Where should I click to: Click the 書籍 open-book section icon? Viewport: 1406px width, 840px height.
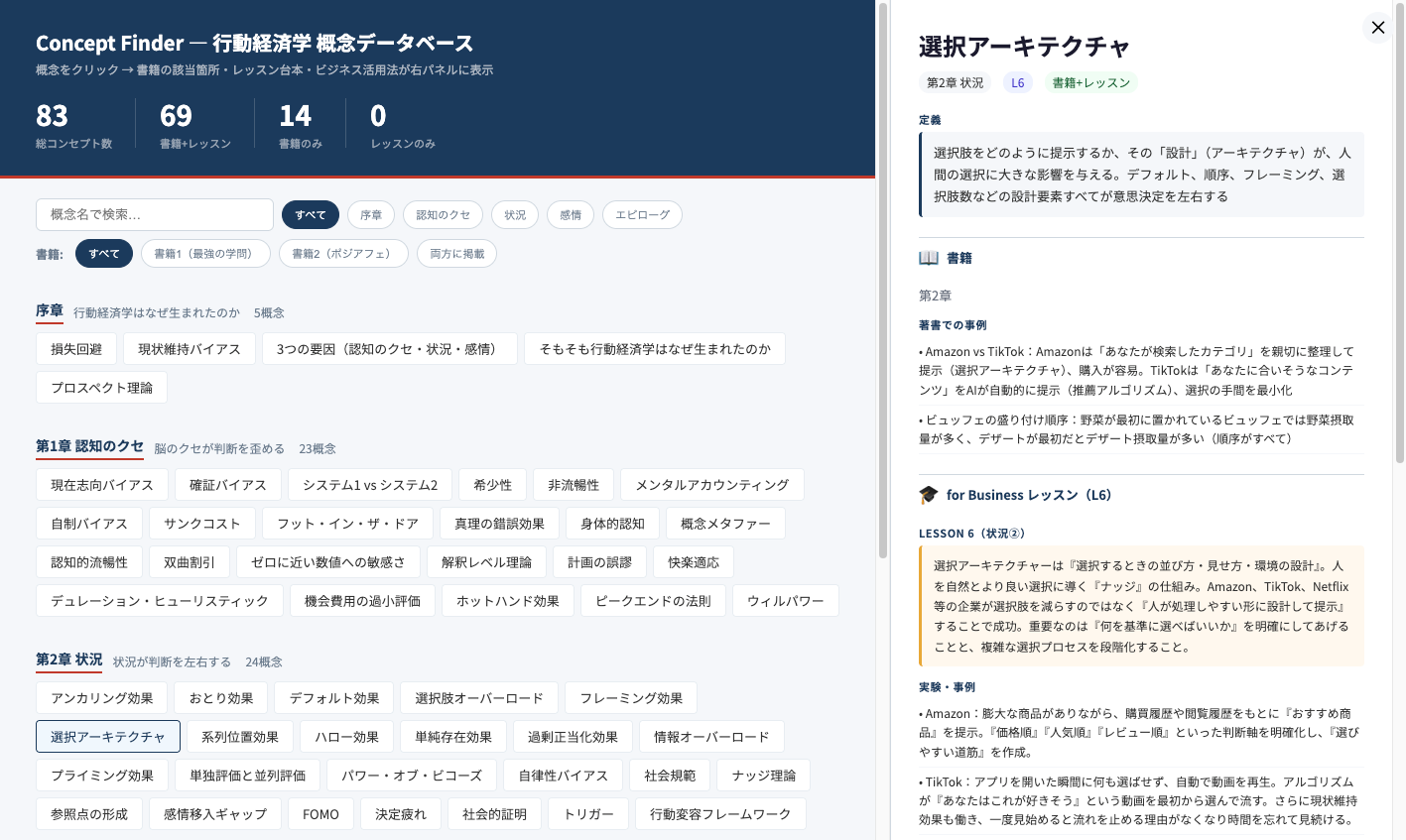[931, 258]
